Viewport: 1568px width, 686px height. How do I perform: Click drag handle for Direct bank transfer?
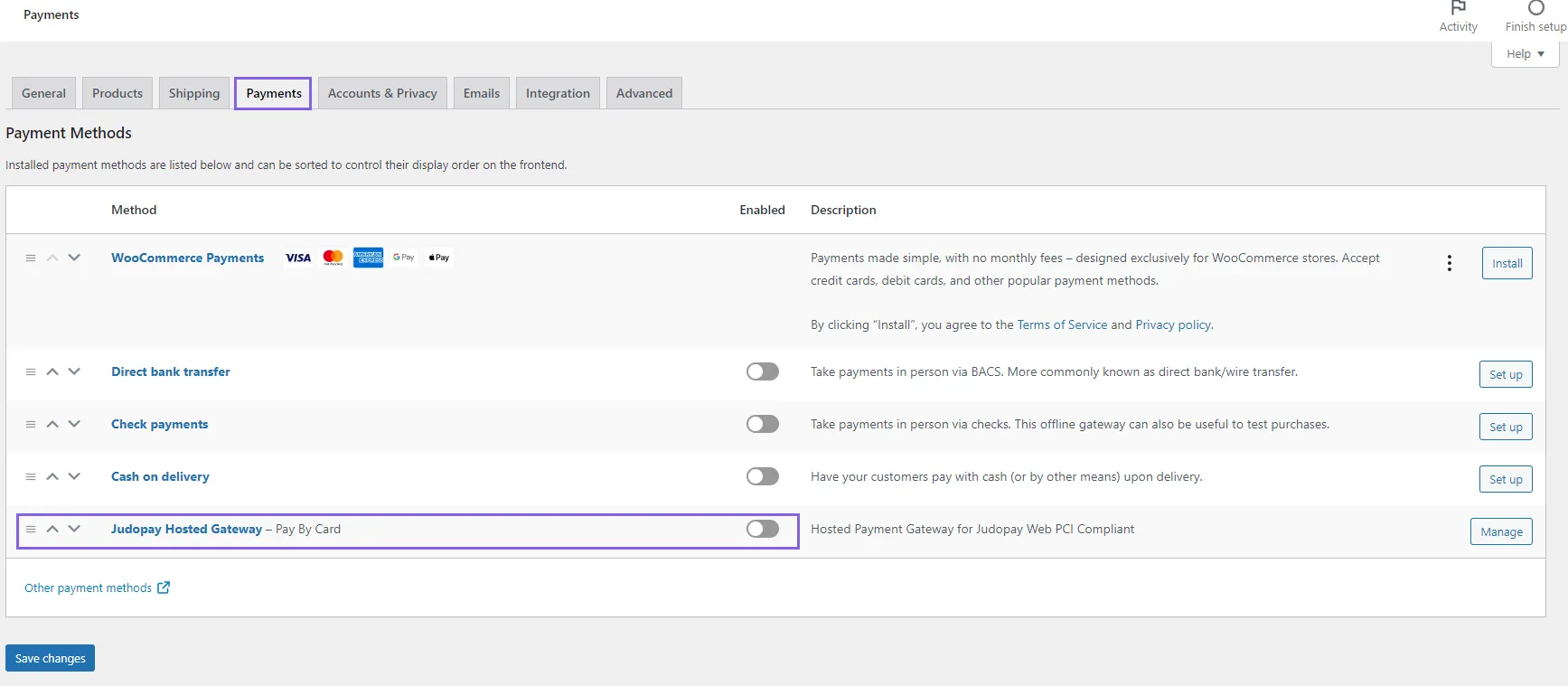tap(31, 371)
